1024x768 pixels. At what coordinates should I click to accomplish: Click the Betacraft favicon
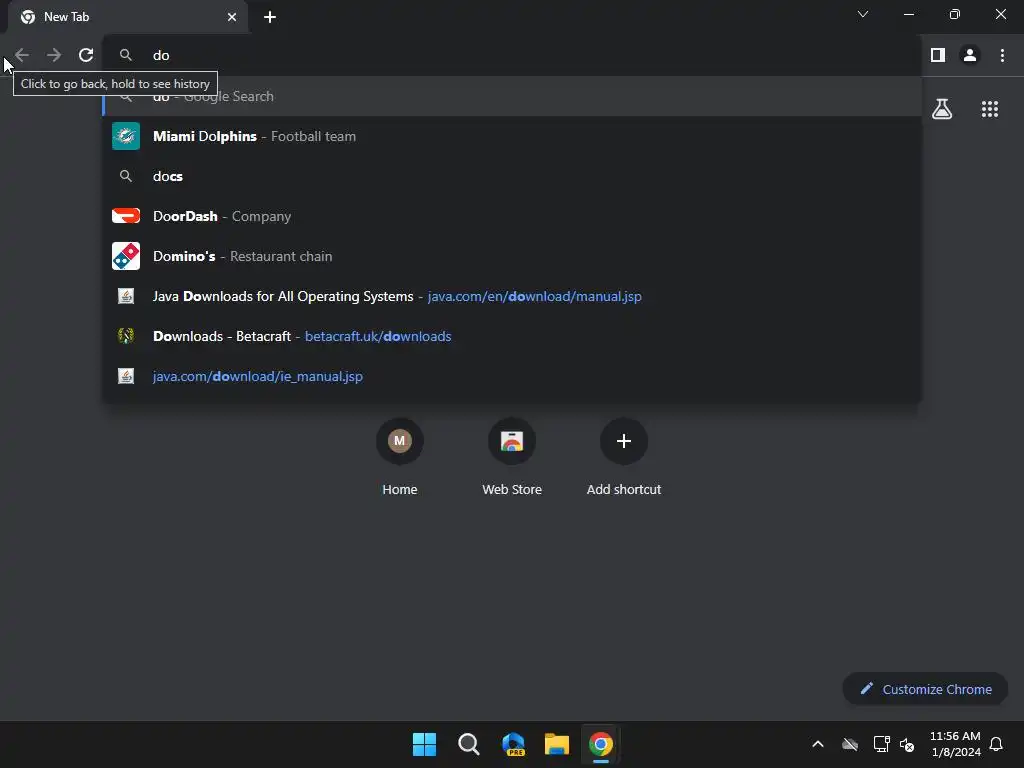(x=126, y=336)
